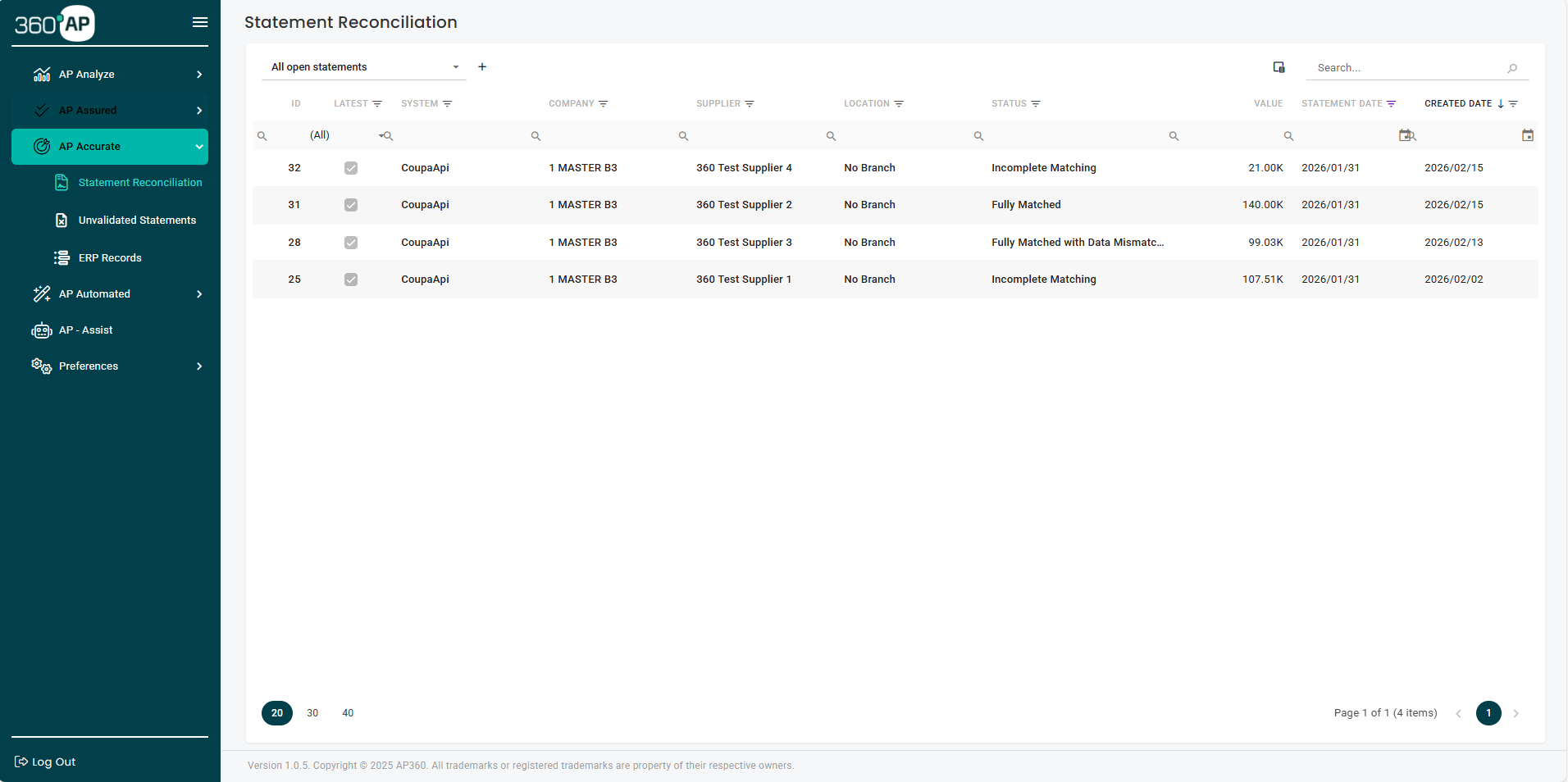Open AP Analyze via its chart icon
Image resolution: width=1568 pixels, height=782 pixels.
(41, 74)
